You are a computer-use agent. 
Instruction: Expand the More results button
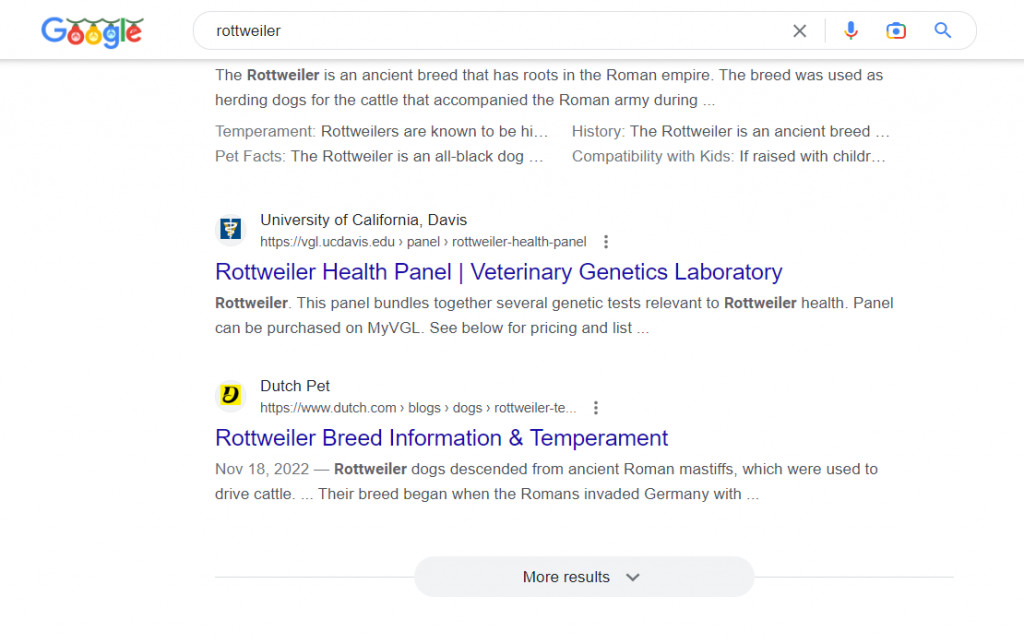click(x=584, y=577)
